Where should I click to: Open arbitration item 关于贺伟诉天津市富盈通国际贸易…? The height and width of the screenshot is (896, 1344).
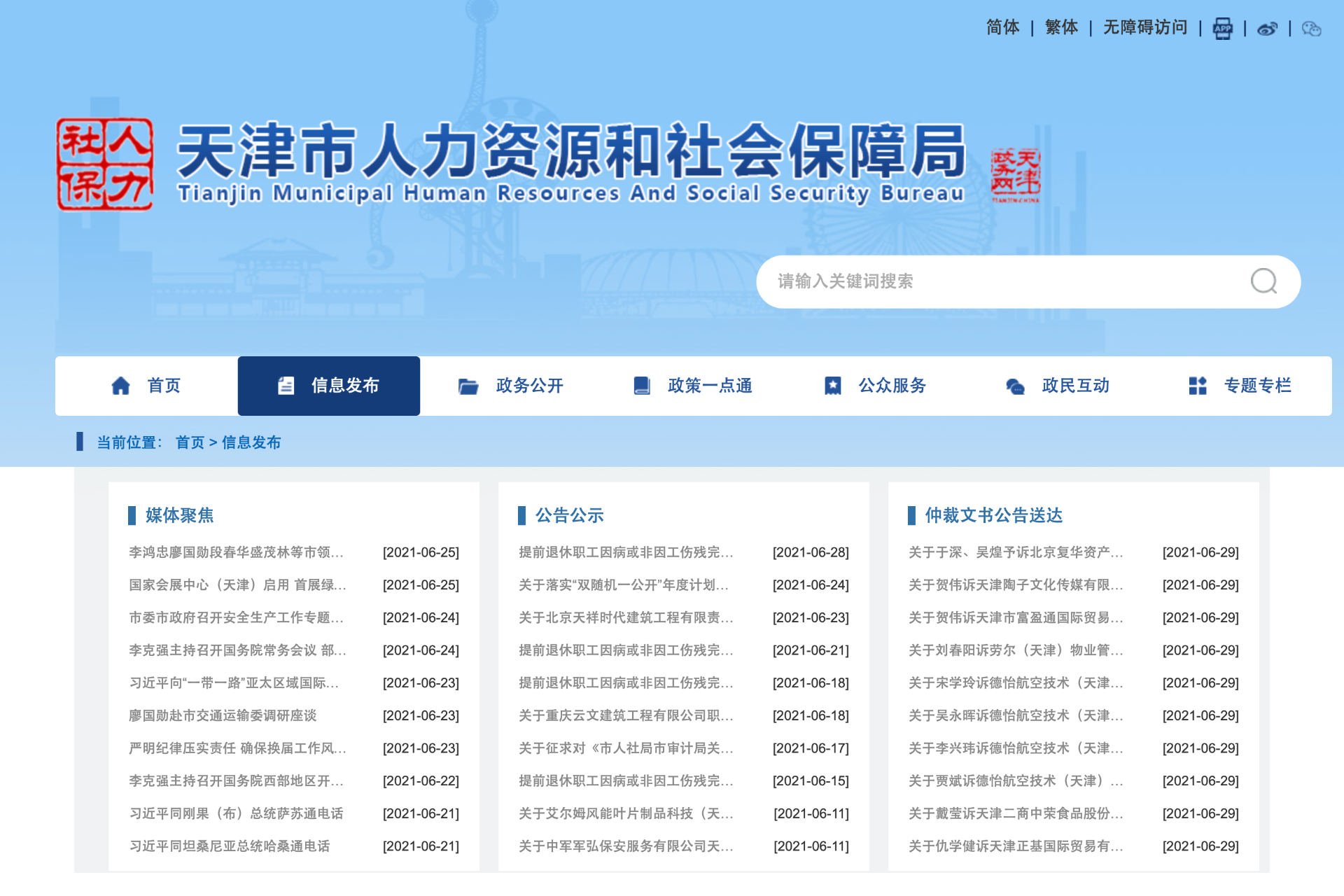pyautogui.click(x=1016, y=617)
